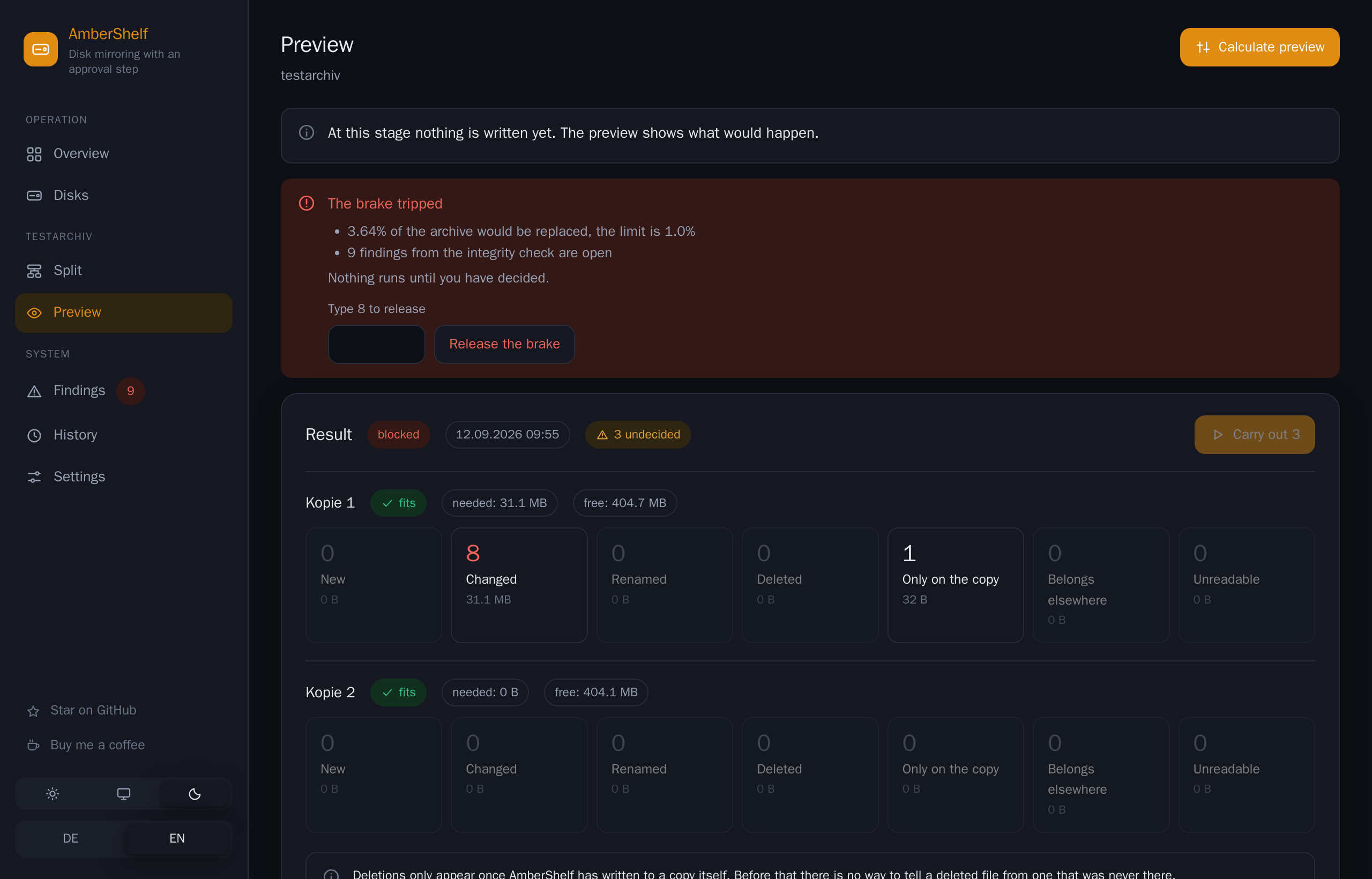This screenshot has height=879, width=1372.
Task: Click the Kopie 1 fits badge
Action: [398, 503]
